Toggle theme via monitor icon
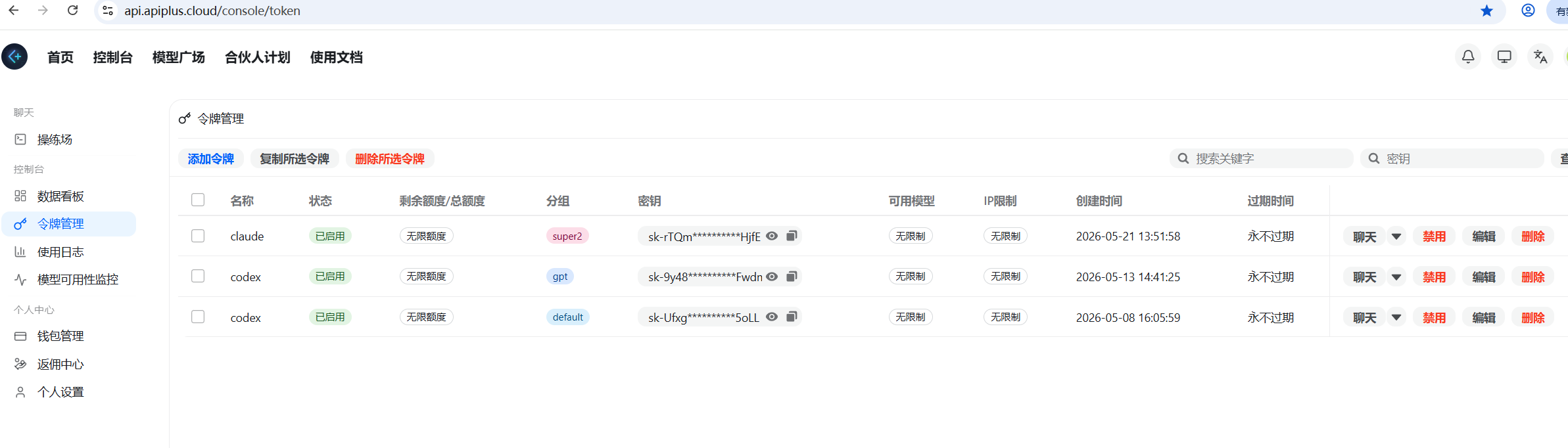The width and height of the screenshot is (1568, 448). coord(1504,56)
